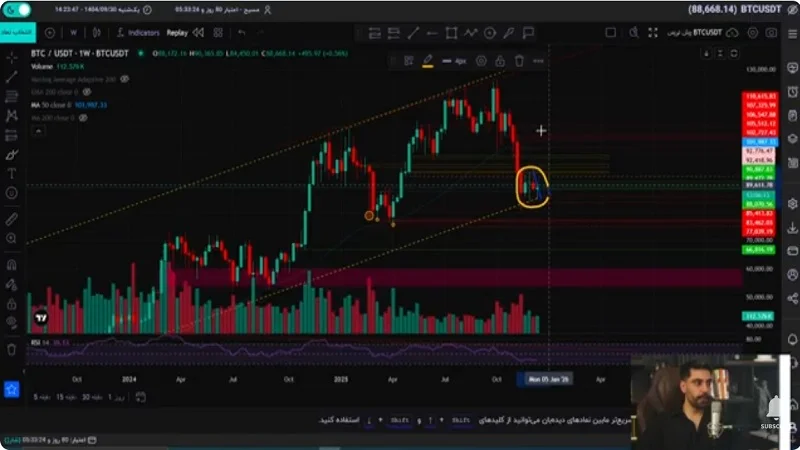This screenshot has height=450, width=800.
Task: Choose the ruler measure tool
Action: coord(11,219)
